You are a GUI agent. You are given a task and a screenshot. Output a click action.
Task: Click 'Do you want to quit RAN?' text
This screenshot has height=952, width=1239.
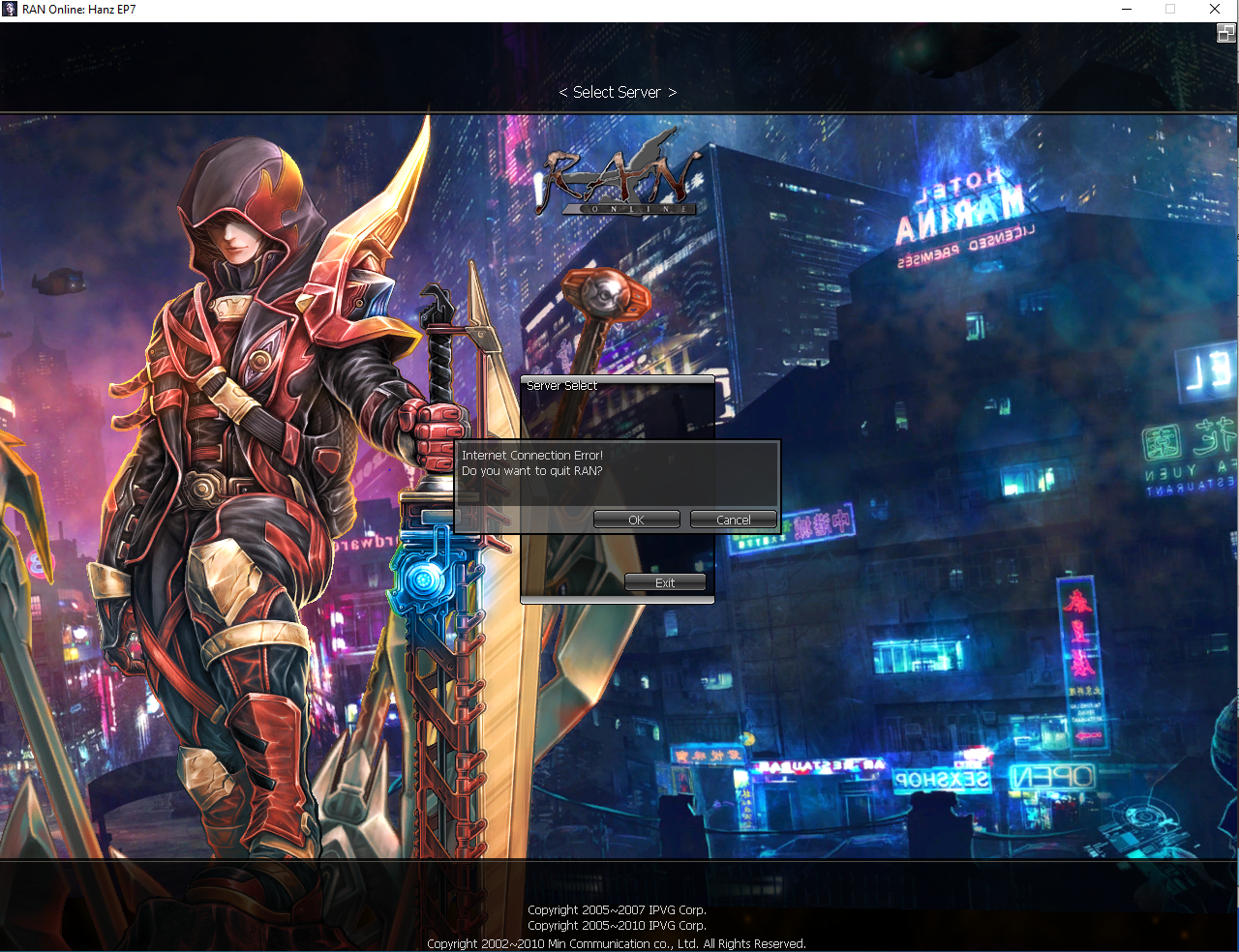pyautogui.click(x=532, y=471)
